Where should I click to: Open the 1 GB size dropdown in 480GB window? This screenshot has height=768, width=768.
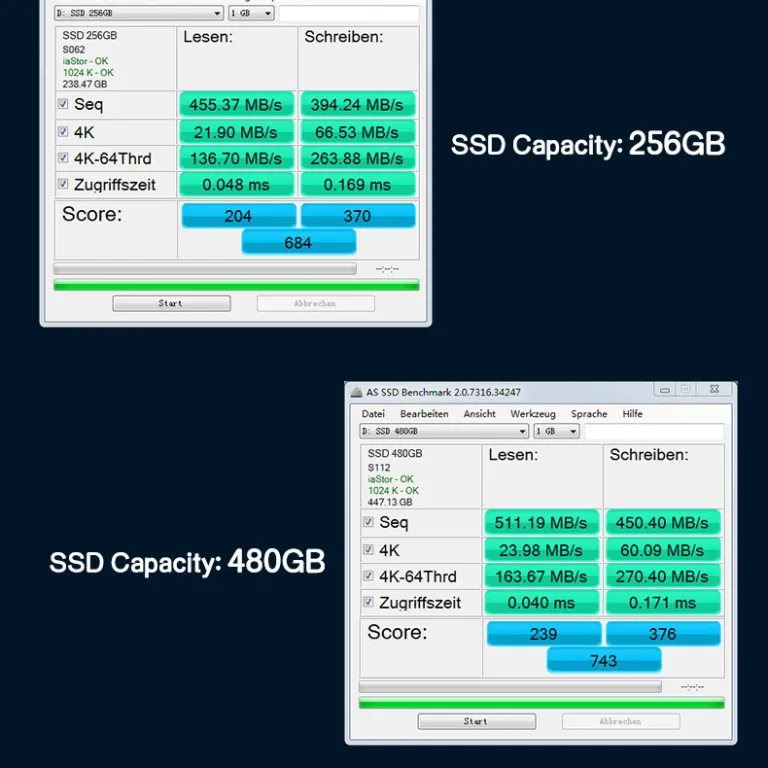tap(556, 431)
